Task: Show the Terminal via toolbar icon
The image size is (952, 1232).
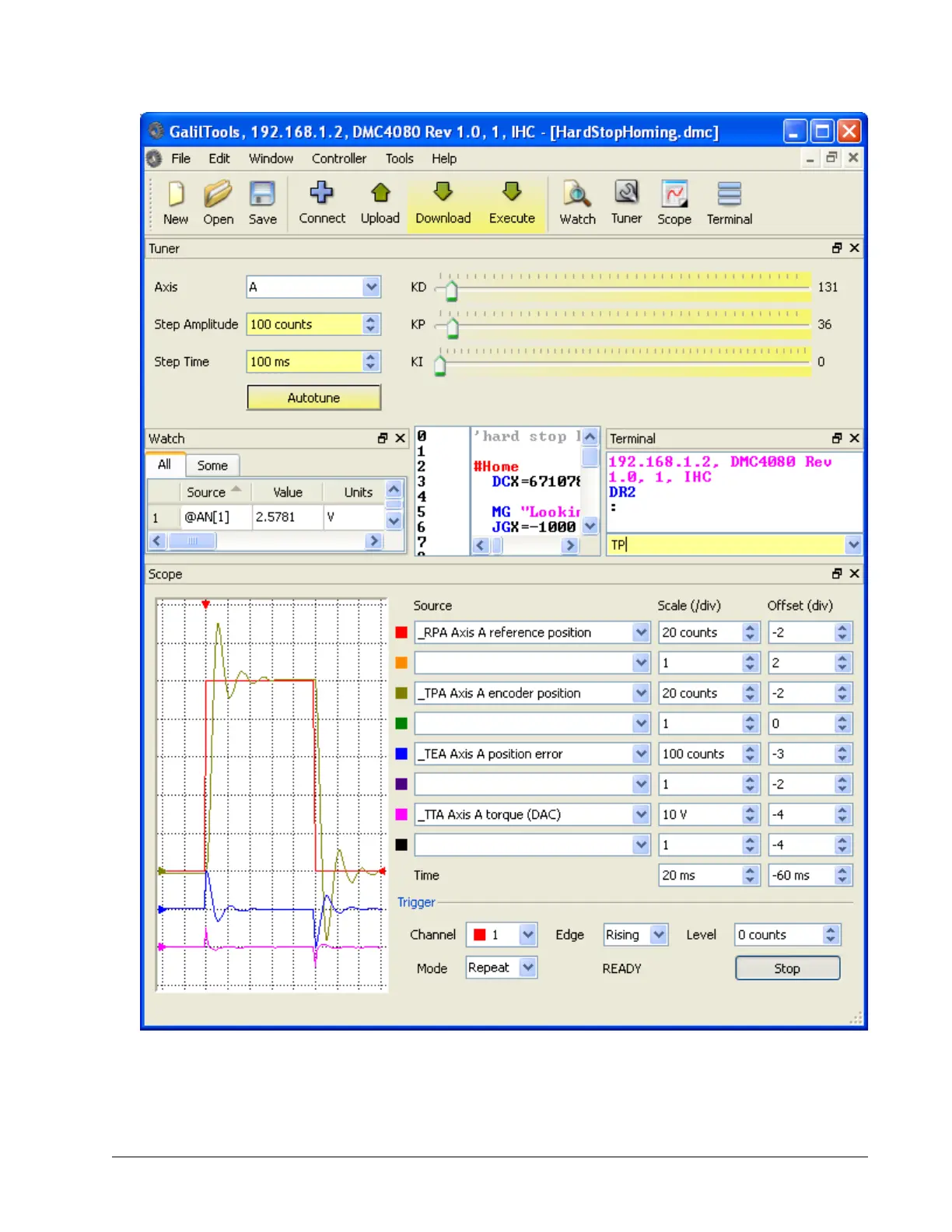Action: pyautogui.click(x=729, y=201)
